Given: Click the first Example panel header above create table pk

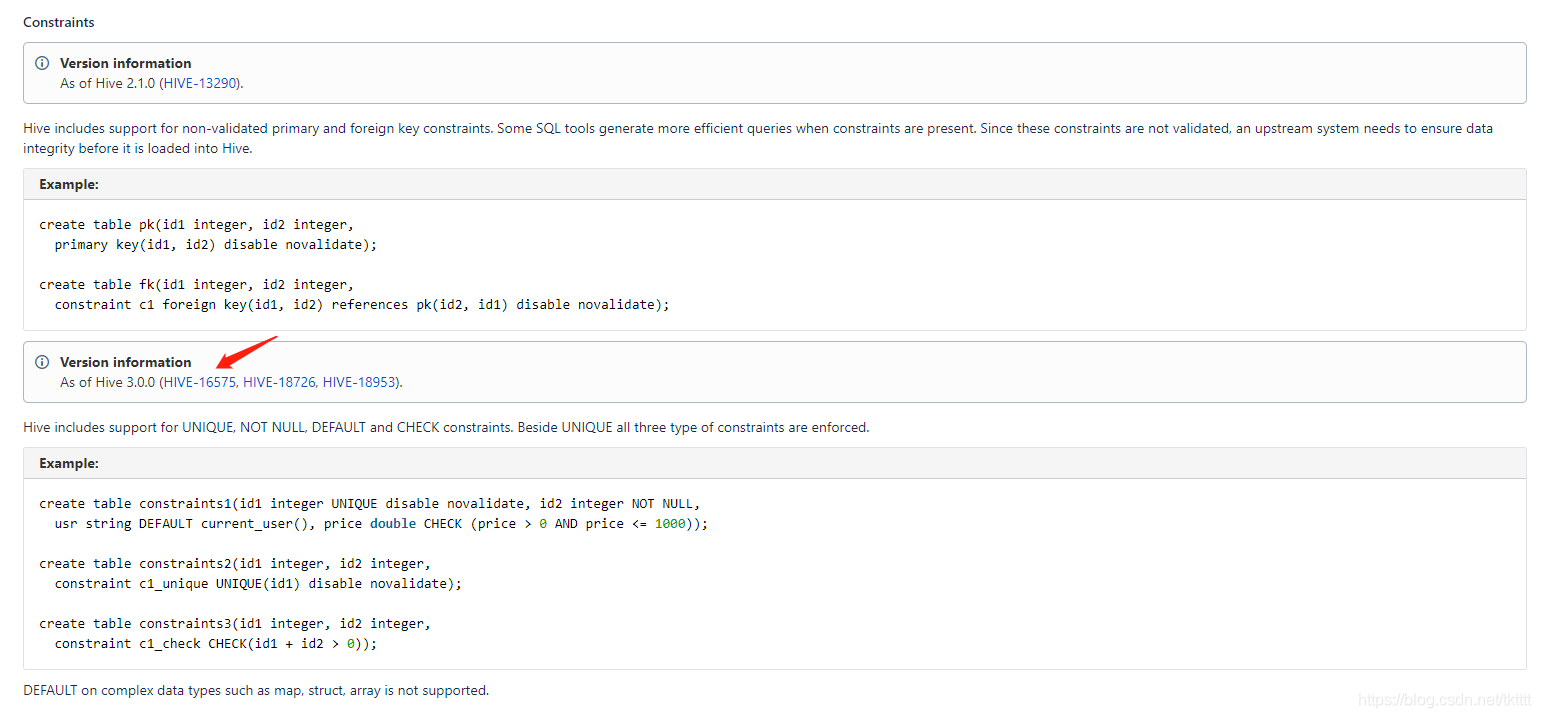Looking at the screenshot, I should pyautogui.click(x=775, y=184).
